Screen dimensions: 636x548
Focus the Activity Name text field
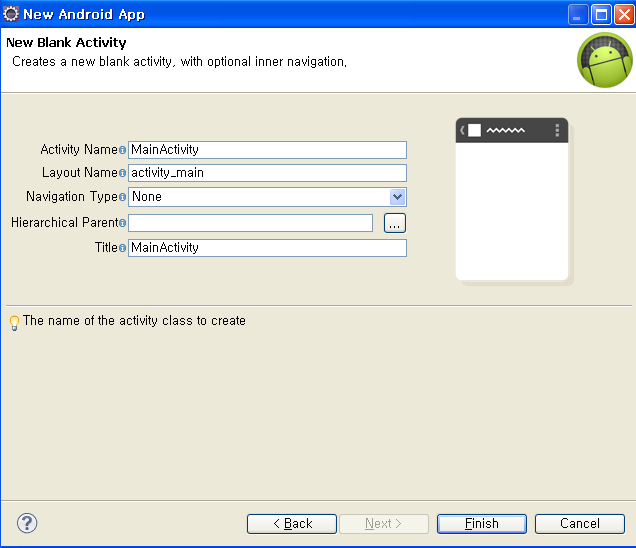pyautogui.click(x=267, y=150)
